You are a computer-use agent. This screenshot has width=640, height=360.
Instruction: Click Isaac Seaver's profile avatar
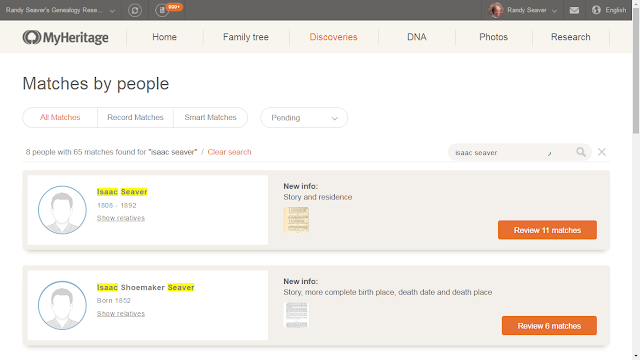click(62, 210)
